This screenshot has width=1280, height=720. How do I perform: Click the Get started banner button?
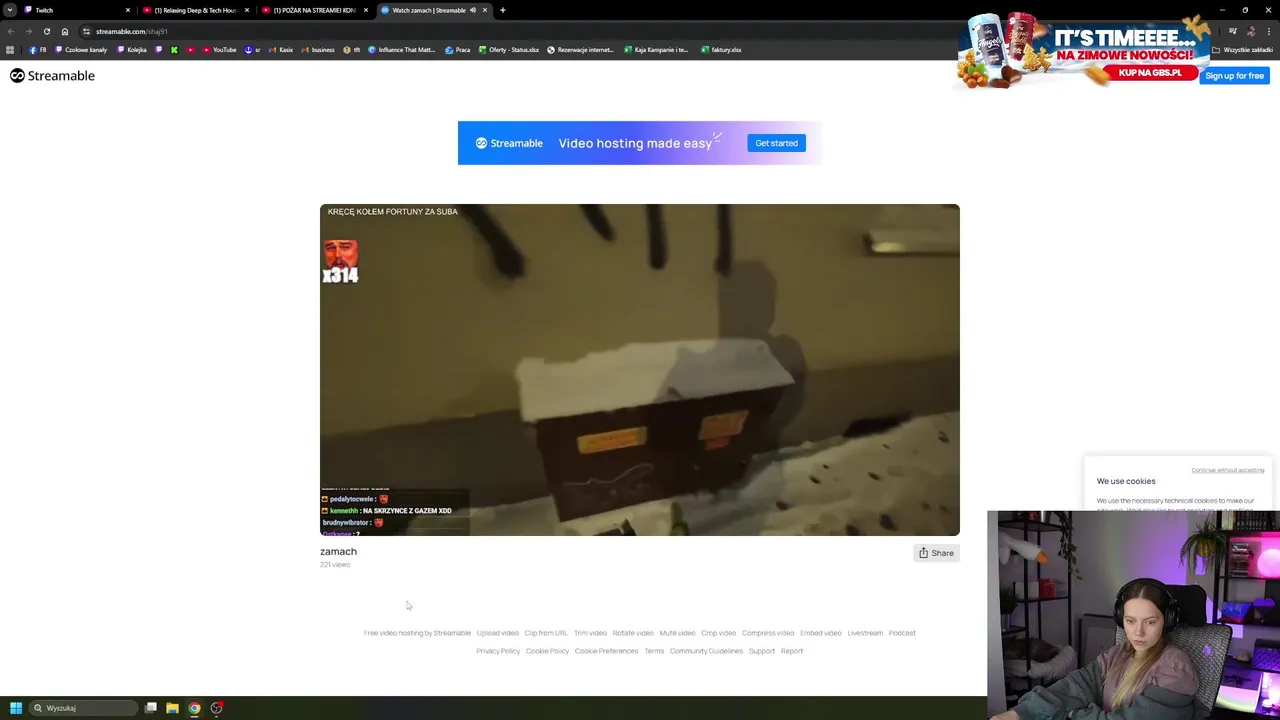tap(776, 143)
